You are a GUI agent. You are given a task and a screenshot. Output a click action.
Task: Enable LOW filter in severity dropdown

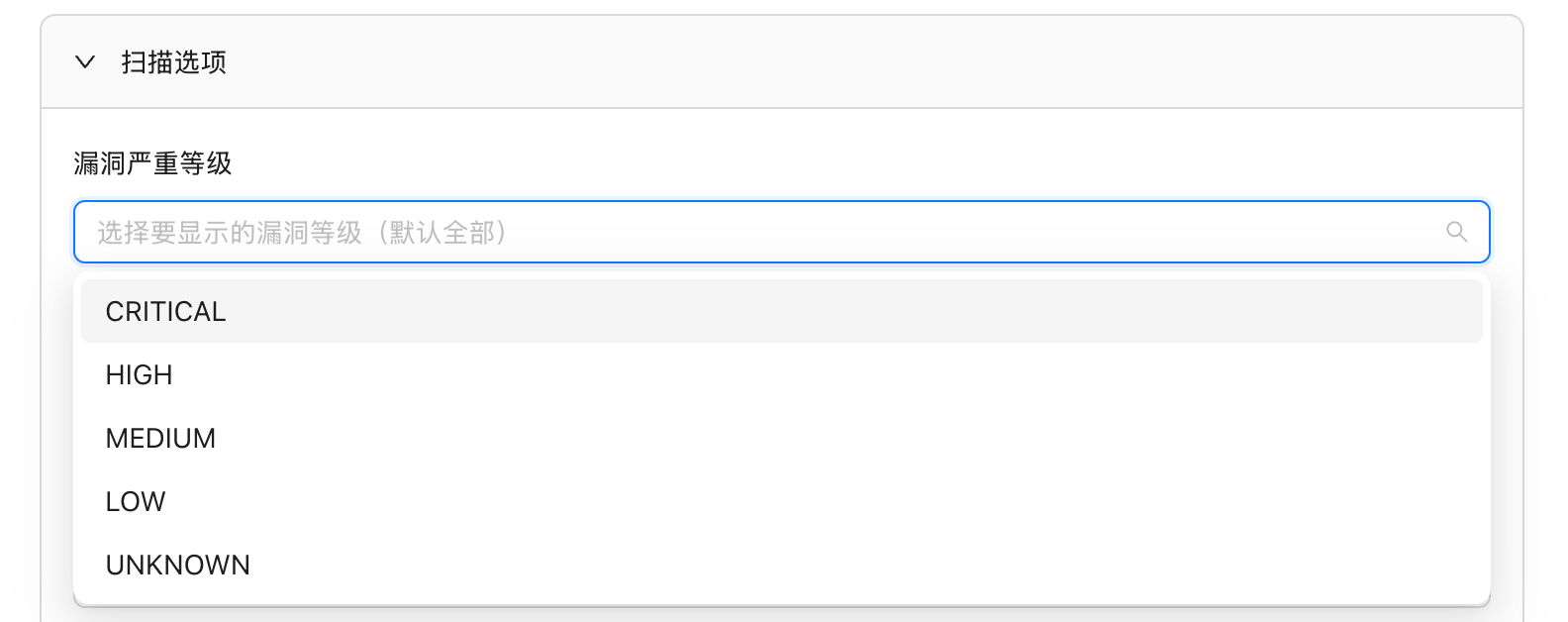coord(782,501)
